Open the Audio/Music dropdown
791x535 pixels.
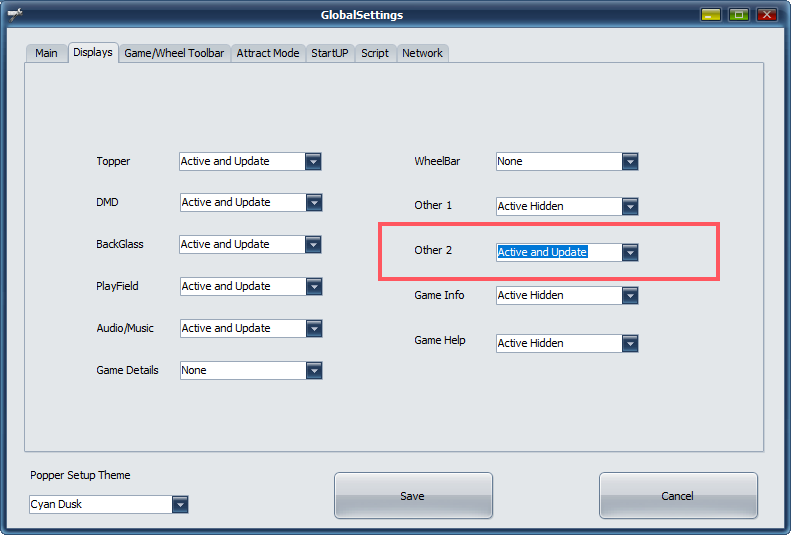314,329
